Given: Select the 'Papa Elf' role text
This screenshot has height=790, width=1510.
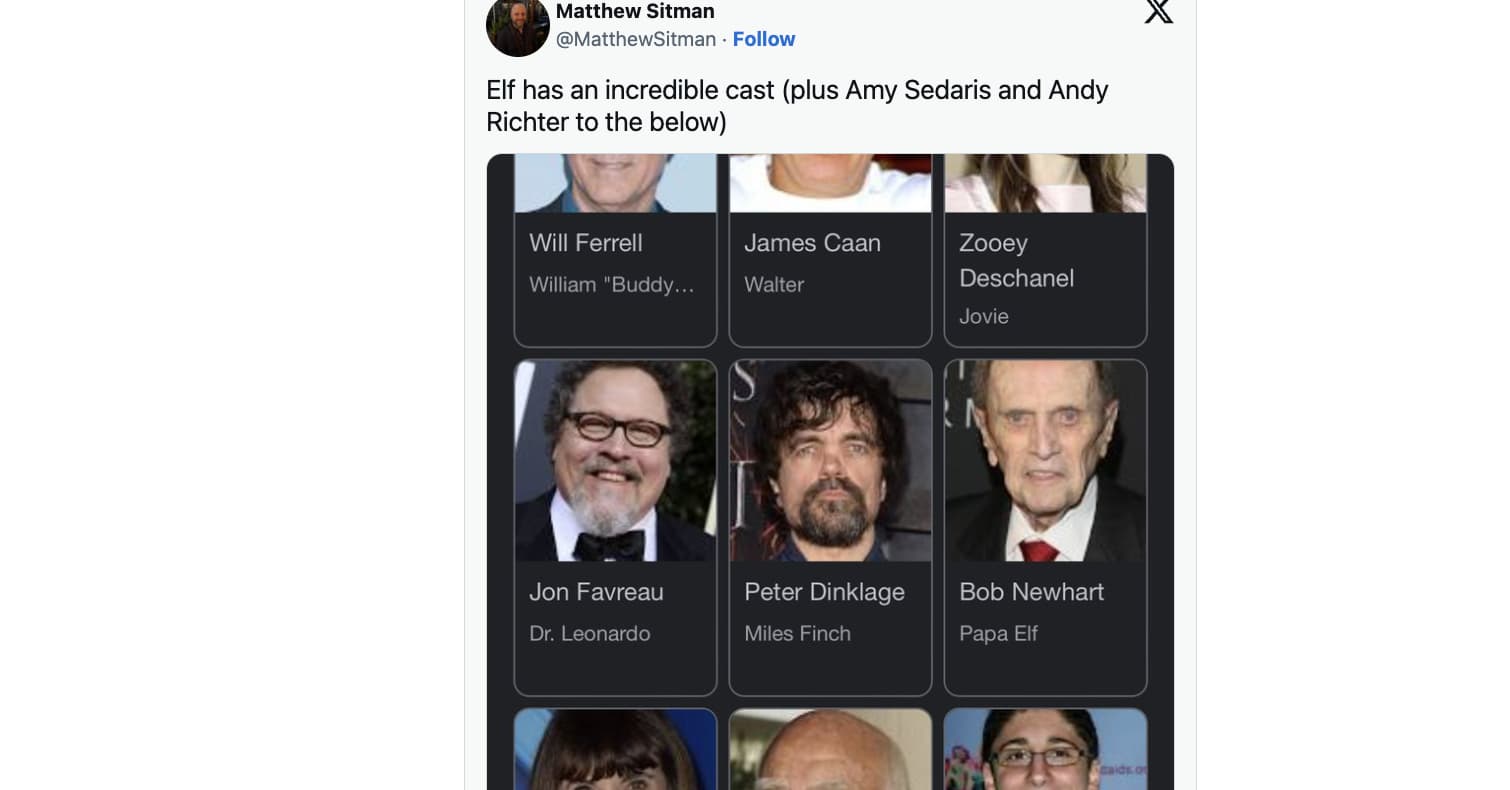Looking at the screenshot, I should click(998, 633).
